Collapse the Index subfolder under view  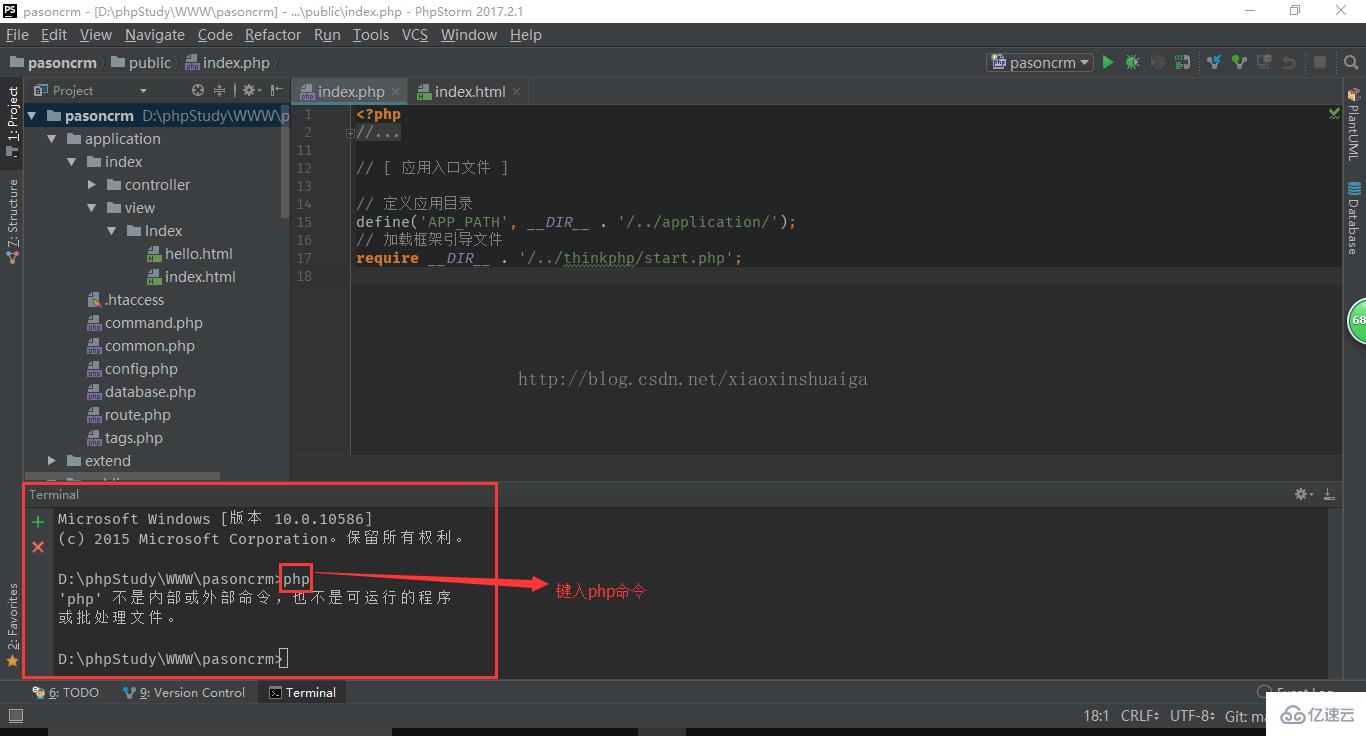(112, 231)
